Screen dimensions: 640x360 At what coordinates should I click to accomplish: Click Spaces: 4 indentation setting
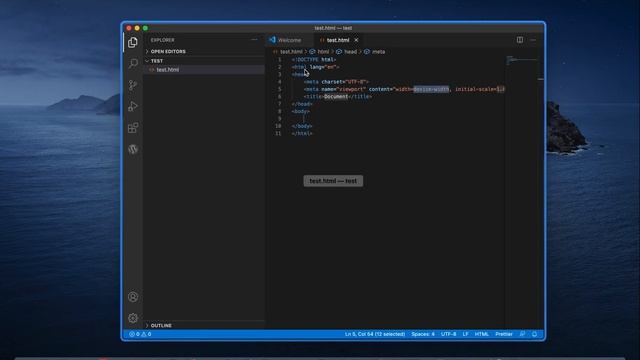click(x=423, y=334)
